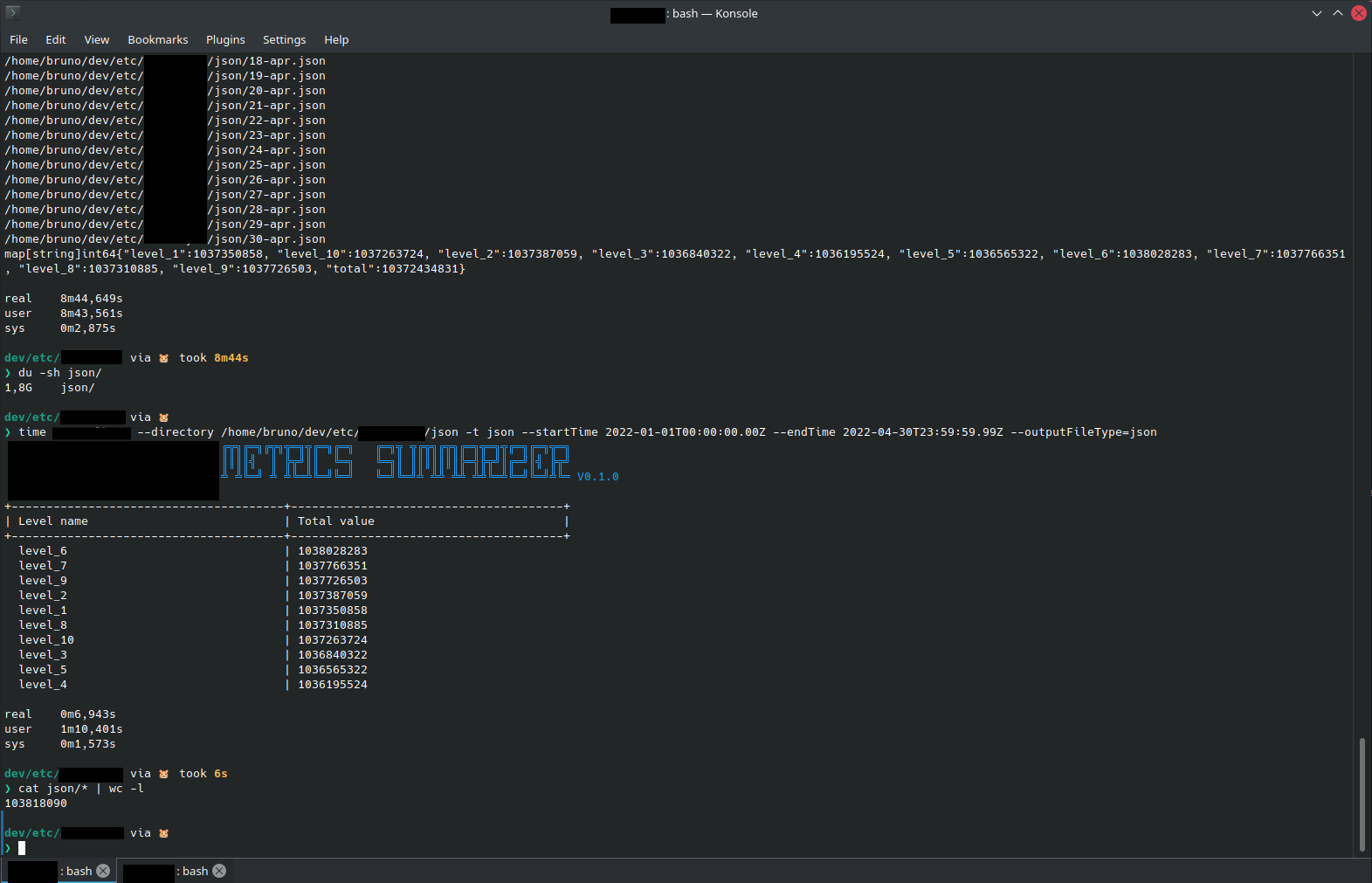Click the 24-apr.json file path line

click(165, 150)
